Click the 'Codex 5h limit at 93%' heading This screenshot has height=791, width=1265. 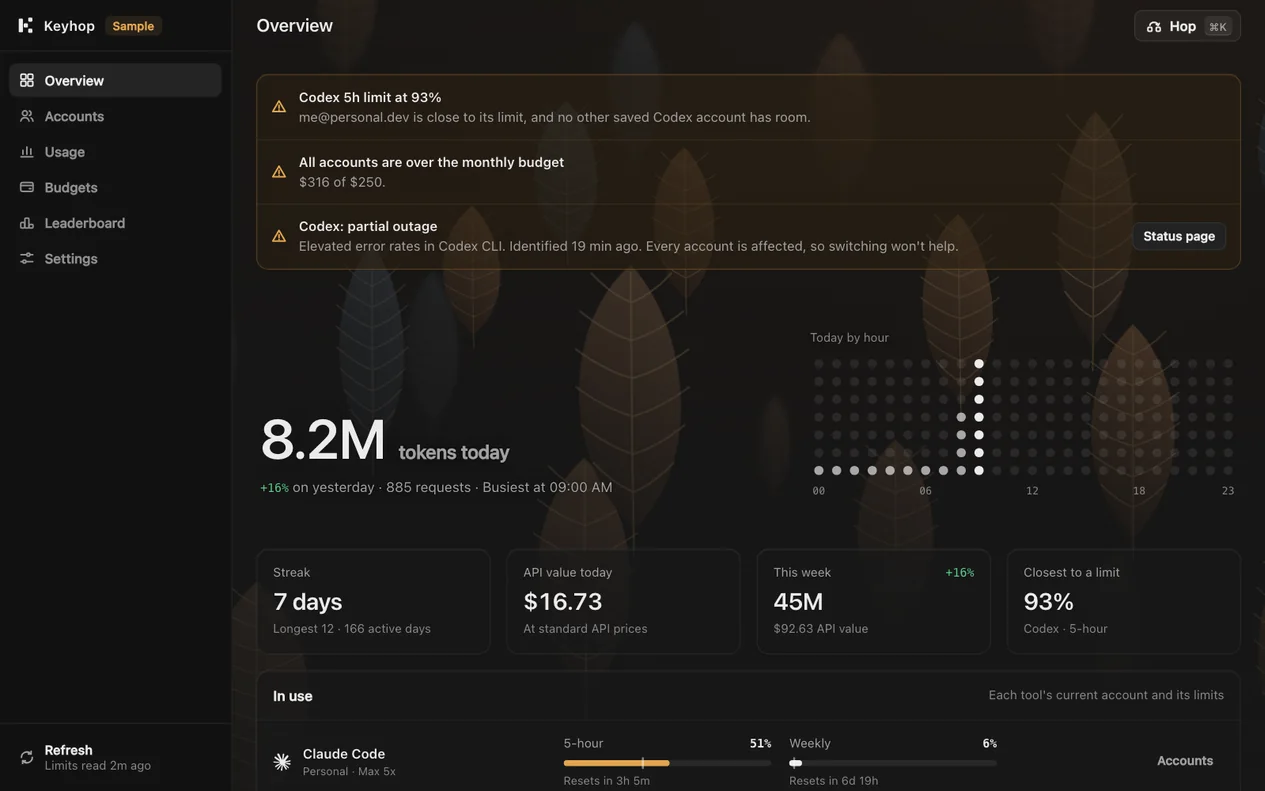click(370, 97)
